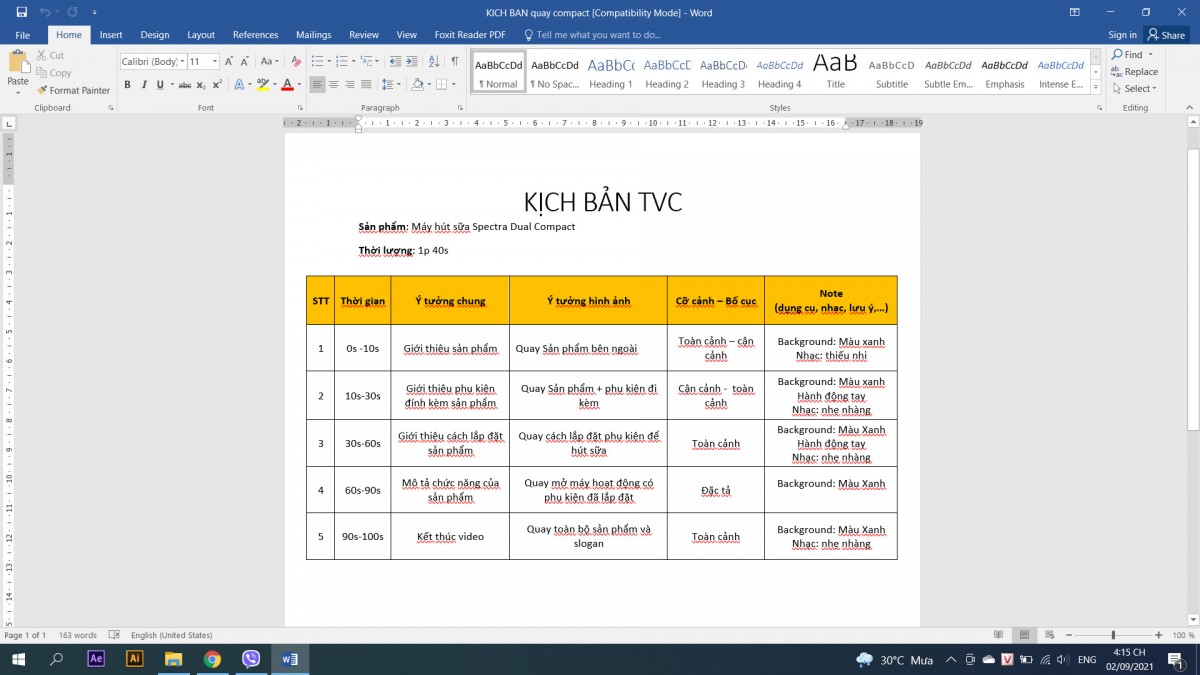Click the yellow Text Highlight Color button
Image resolution: width=1200 pixels, height=675 pixels.
pos(262,85)
